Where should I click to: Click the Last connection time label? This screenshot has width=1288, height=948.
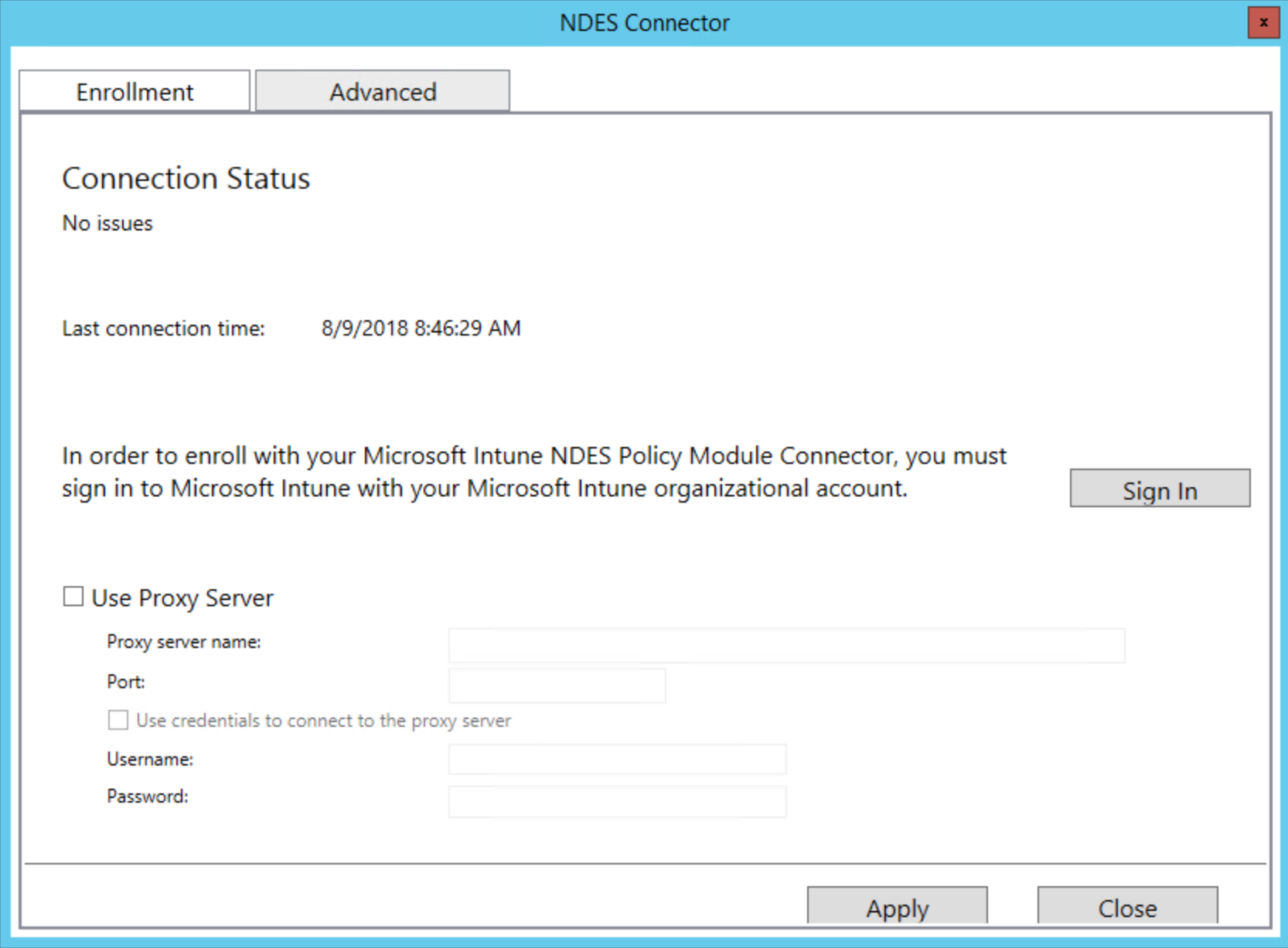[163, 329]
